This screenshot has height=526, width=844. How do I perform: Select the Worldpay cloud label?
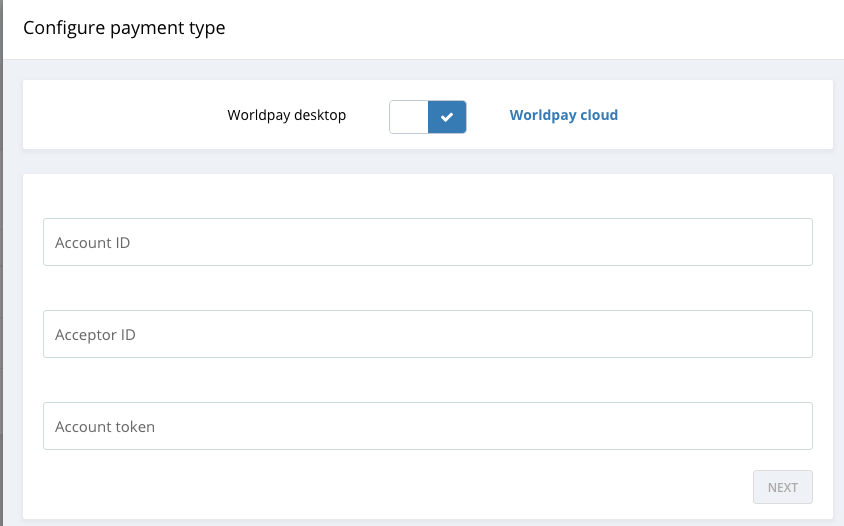tap(564, 115)
